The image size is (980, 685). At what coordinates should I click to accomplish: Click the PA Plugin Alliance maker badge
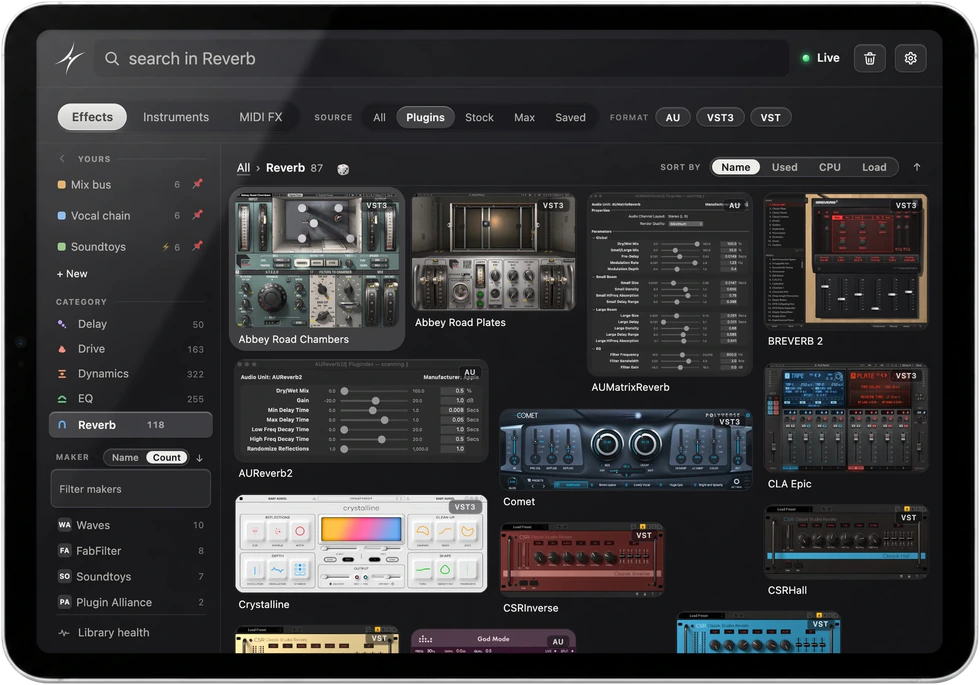[64, 602]
